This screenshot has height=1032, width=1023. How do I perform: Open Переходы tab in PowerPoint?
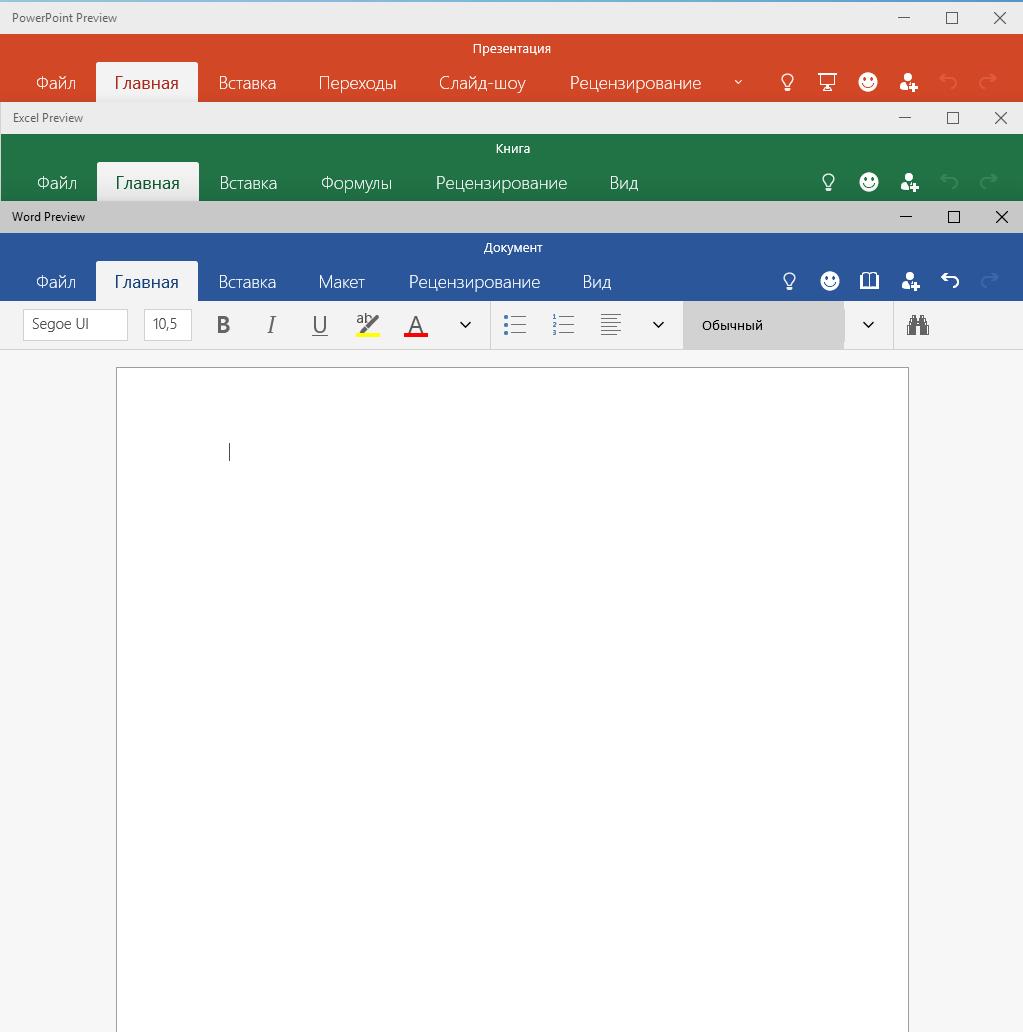pyautogui.click(x=357, y=83)
